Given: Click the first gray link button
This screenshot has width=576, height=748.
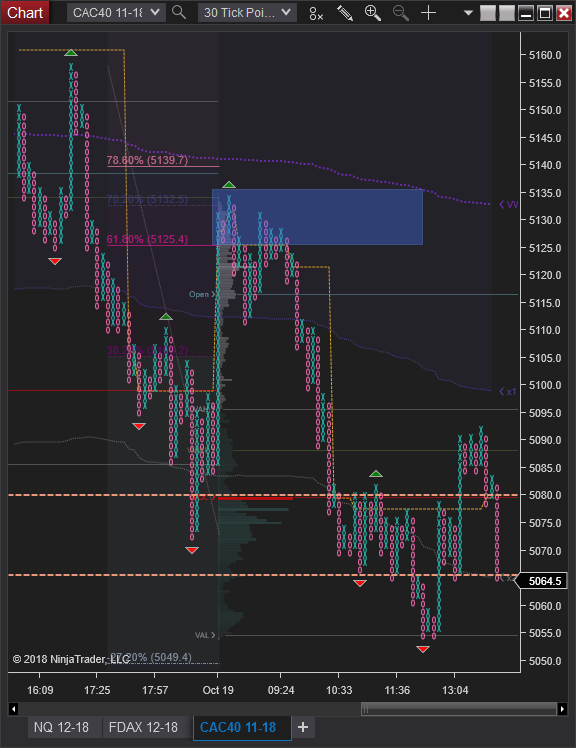Looking at the screenshot, I should click(x=487, y=13).
